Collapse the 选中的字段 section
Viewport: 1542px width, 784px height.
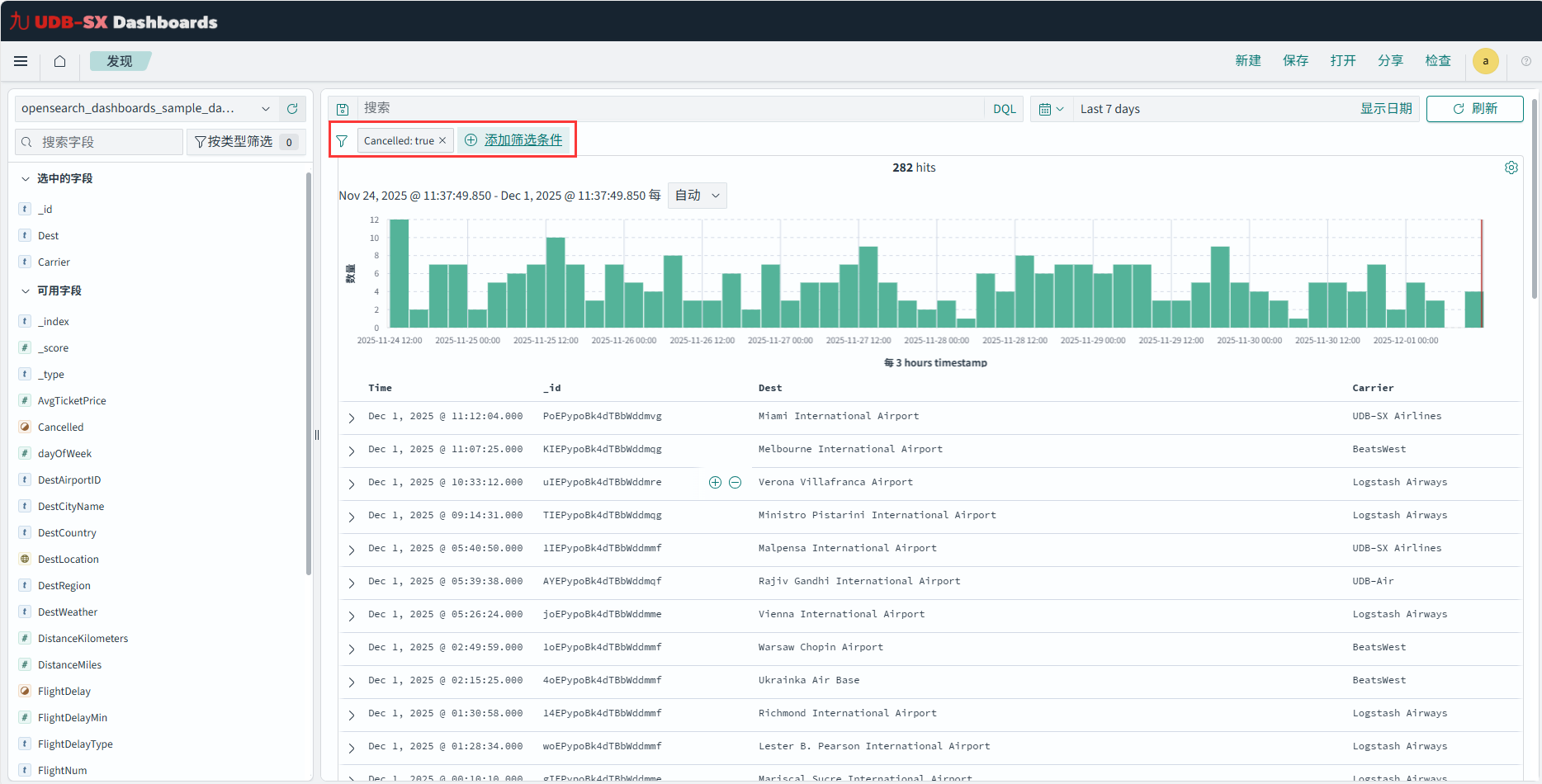click(26, 179)
